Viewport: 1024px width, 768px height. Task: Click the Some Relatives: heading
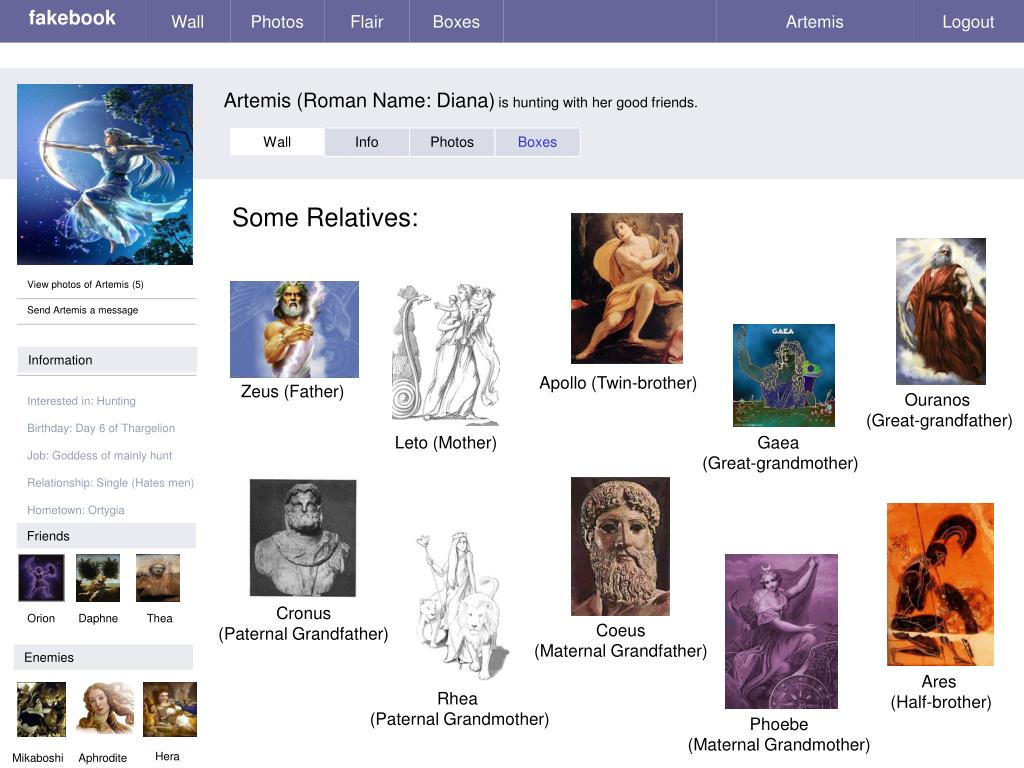(x=325, y=217)
